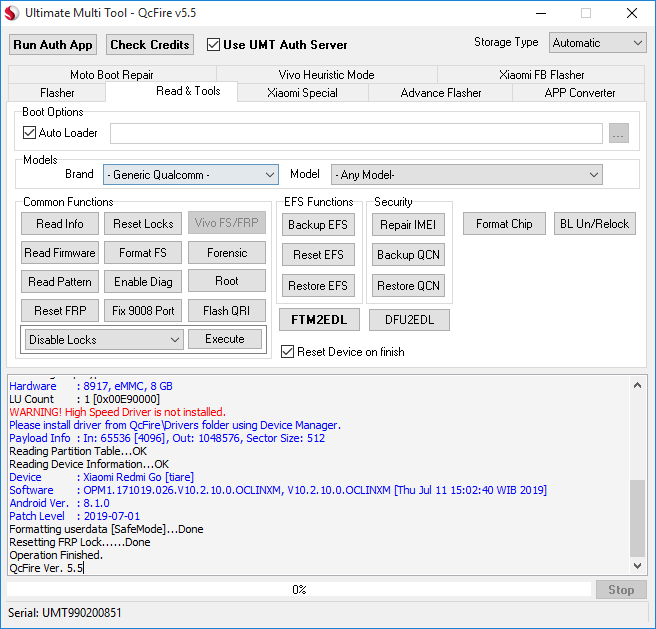
Task: Open the Disable Locks dropdown
Action: (104, 339)
